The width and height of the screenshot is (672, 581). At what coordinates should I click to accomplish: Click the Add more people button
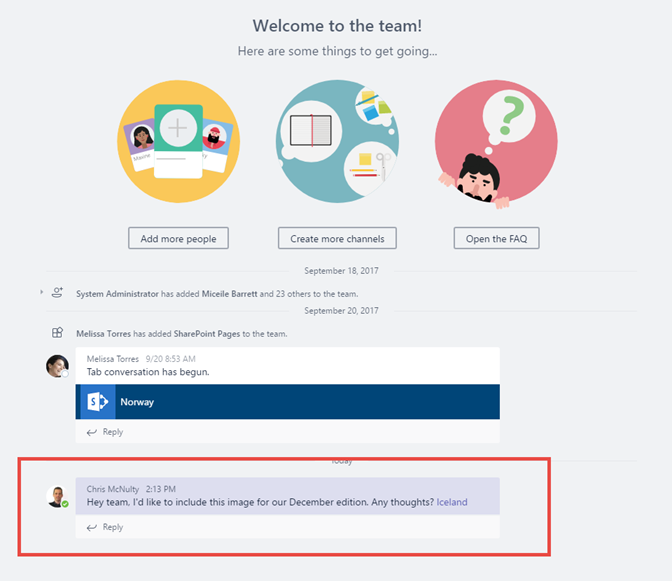click(178, 238)
